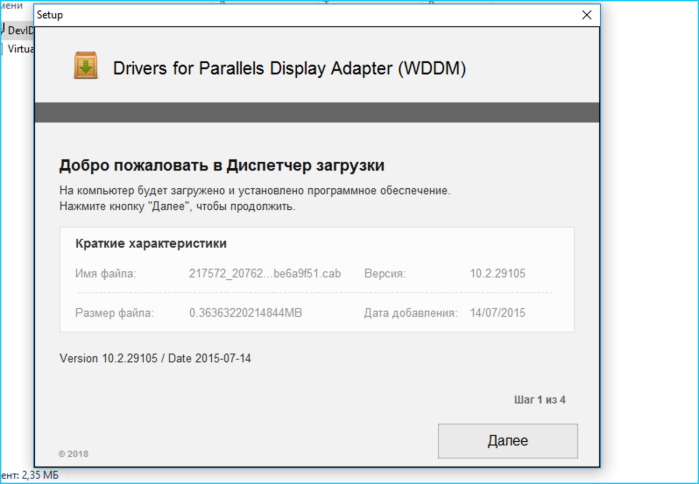This screenshot has height=484, width=699.
Task: Click the Version 10.2.29105 / Date 2015-07-14 line
Action: (155, 358)
